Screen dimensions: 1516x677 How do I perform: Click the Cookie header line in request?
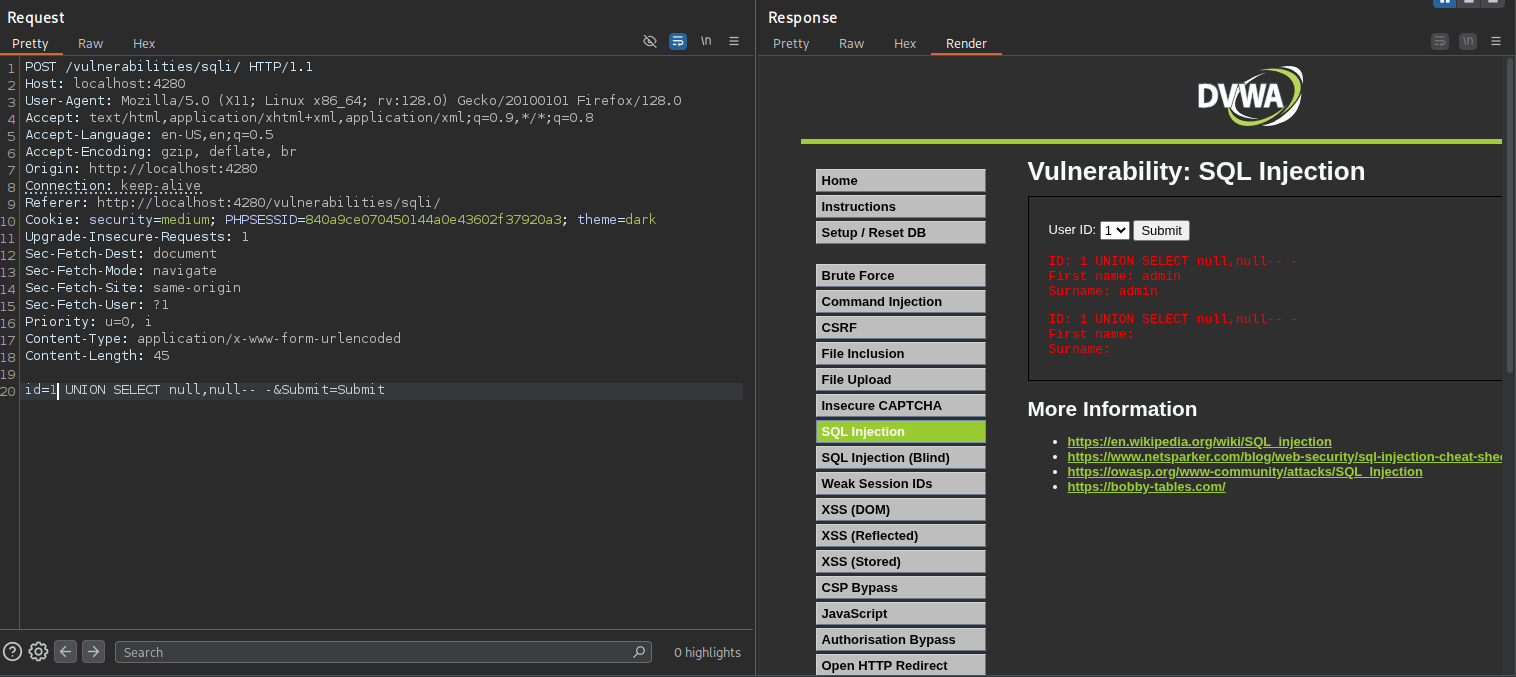point(340,220)
